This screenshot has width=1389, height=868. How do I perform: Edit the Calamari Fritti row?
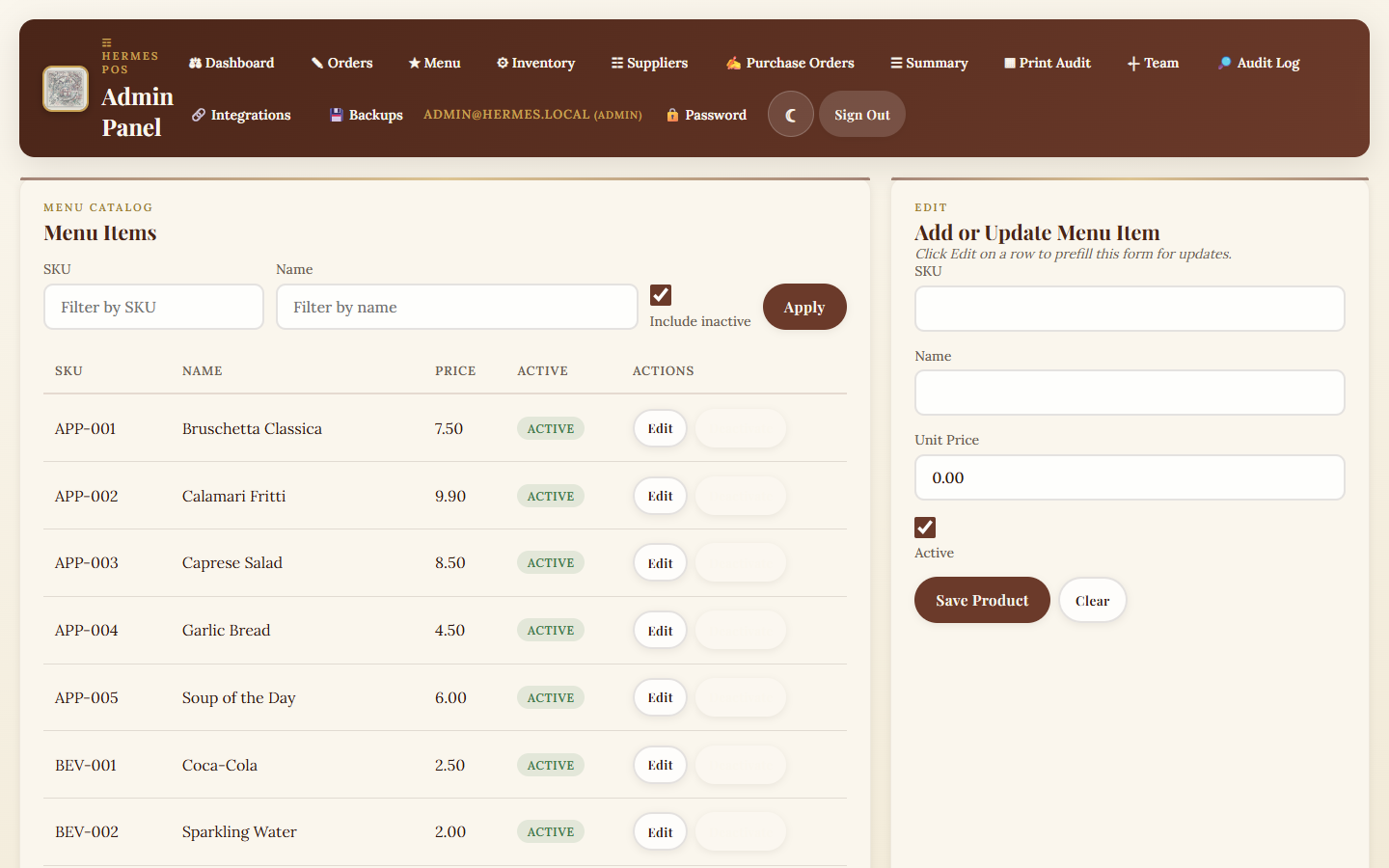[x=660, y=496]
